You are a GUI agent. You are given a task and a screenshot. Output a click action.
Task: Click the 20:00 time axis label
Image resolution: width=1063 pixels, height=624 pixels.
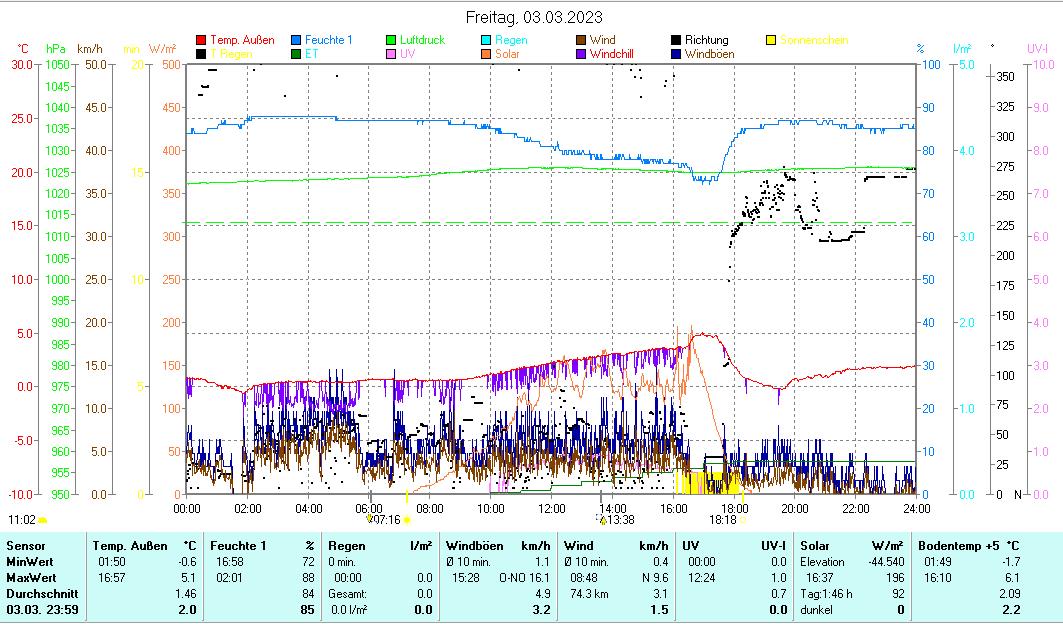795,508
